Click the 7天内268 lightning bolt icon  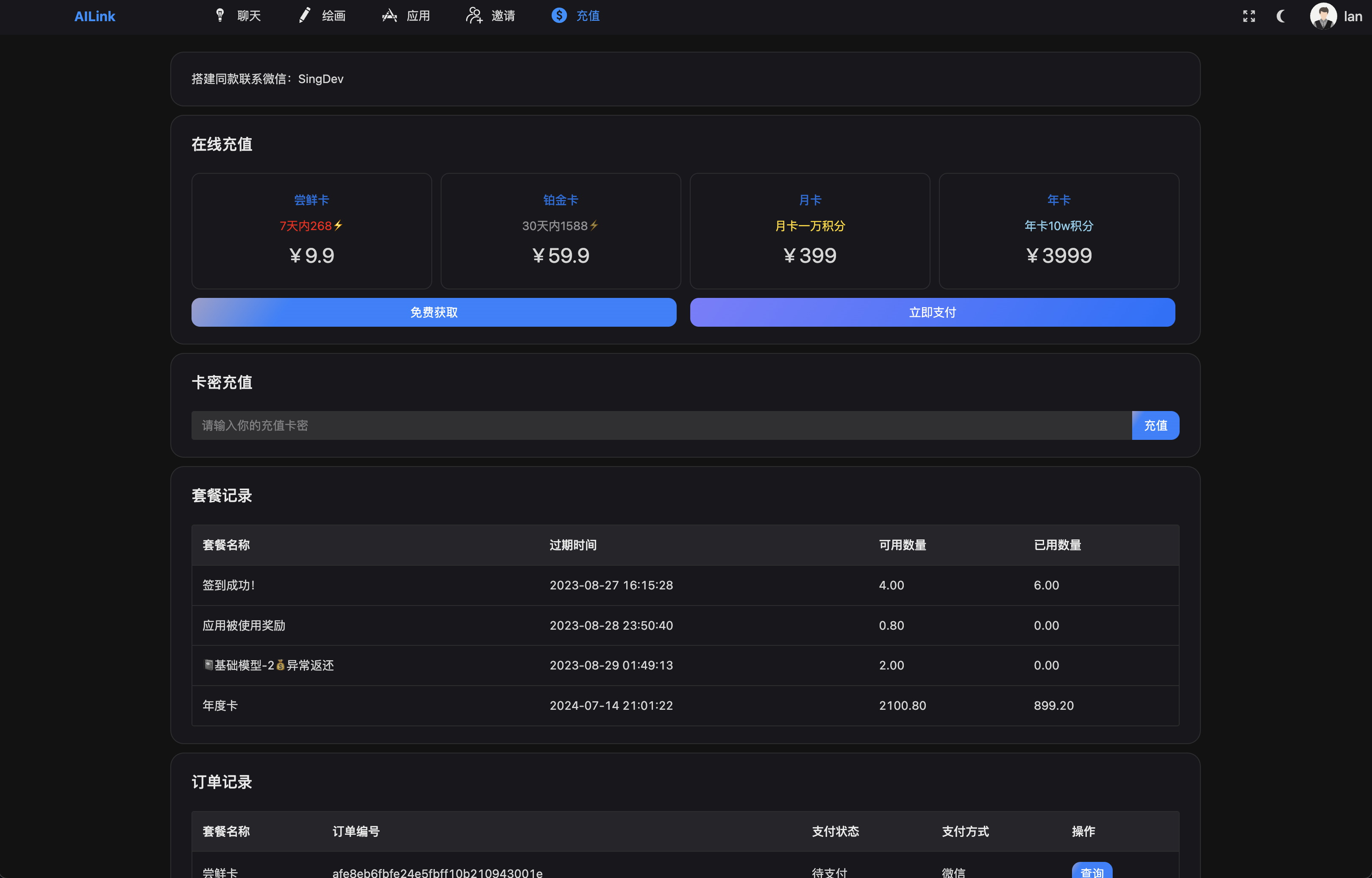(x=338, y=226)
